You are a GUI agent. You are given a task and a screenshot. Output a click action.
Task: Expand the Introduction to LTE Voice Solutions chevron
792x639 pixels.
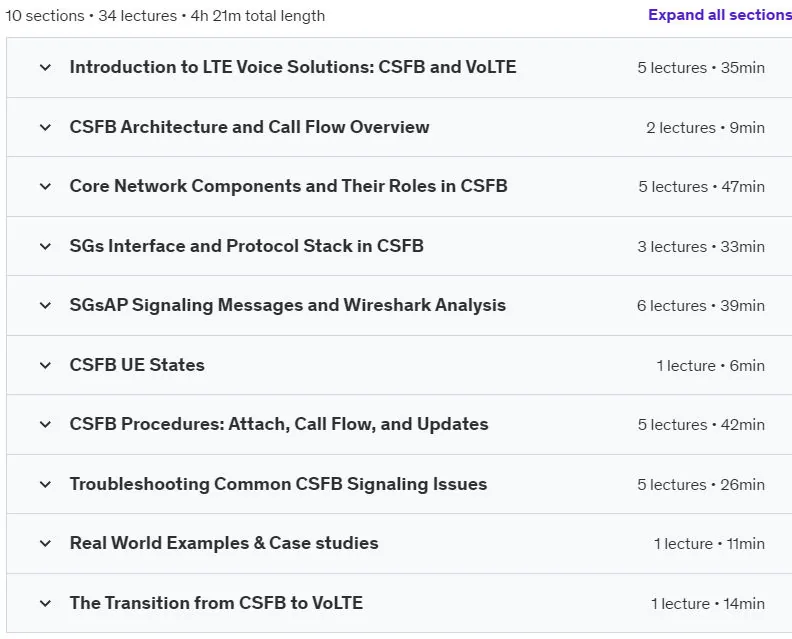coord(45,67)
